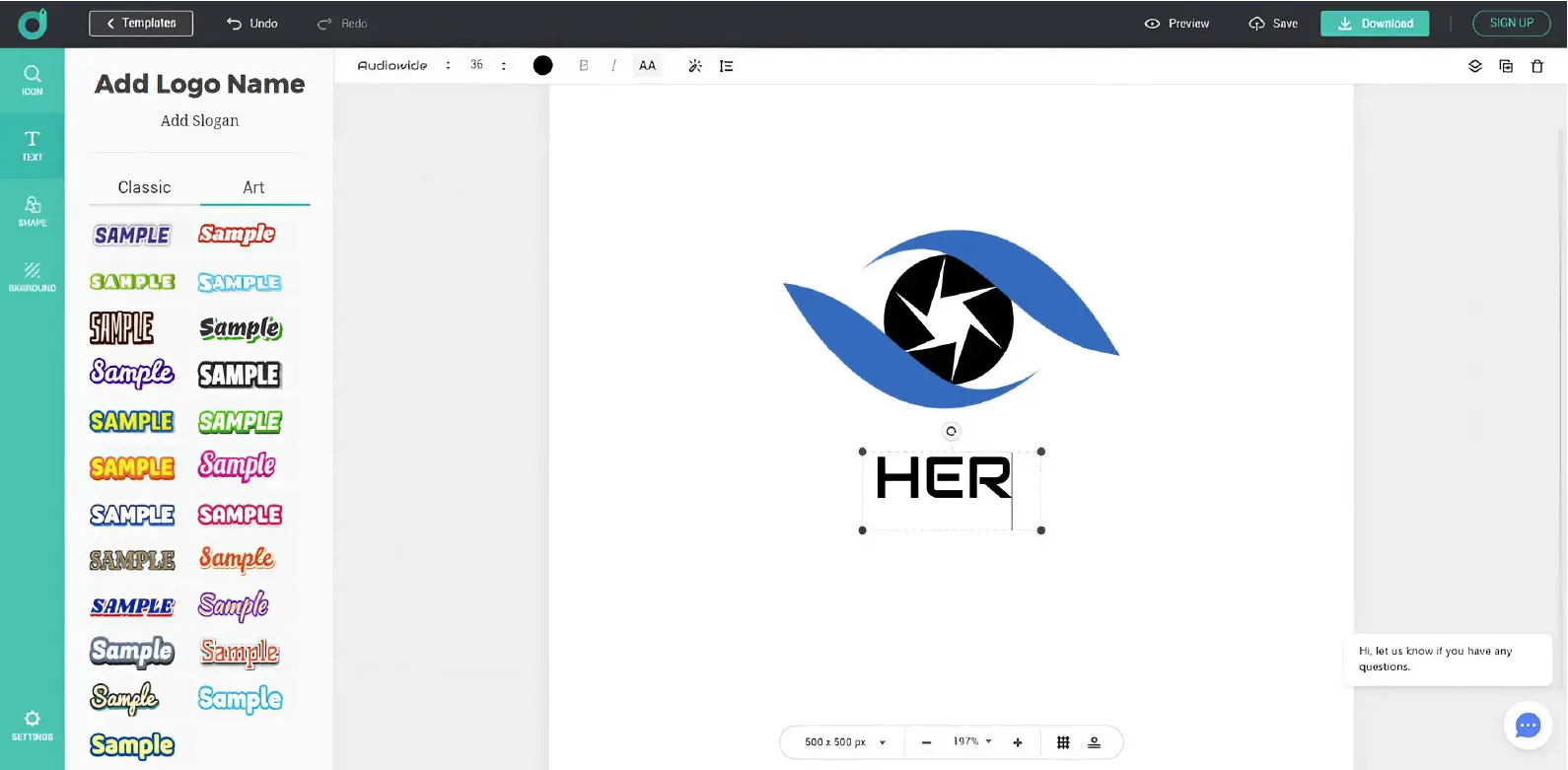The image size is (1568, 770).
Task: Duplicate the selected text object
Action: pyautogui.click(x=1506, y=66)
